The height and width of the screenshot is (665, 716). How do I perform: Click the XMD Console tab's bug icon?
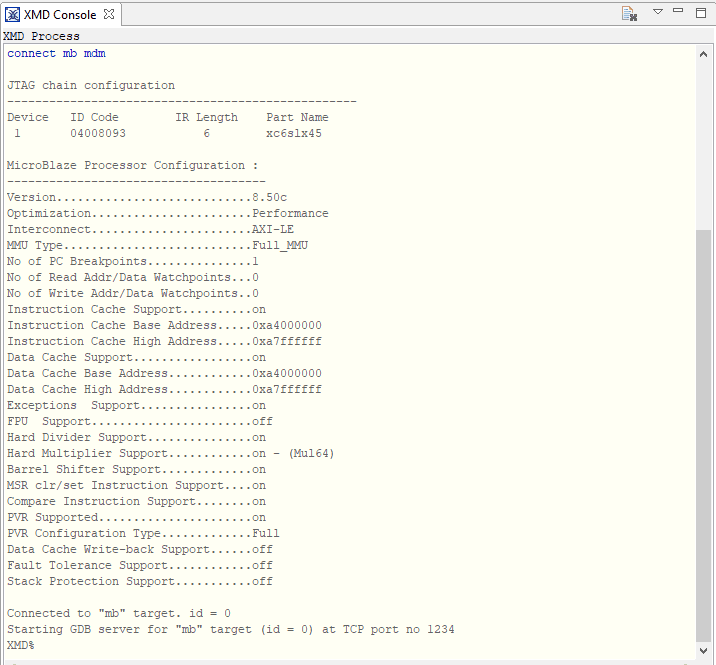coord(13,14)
